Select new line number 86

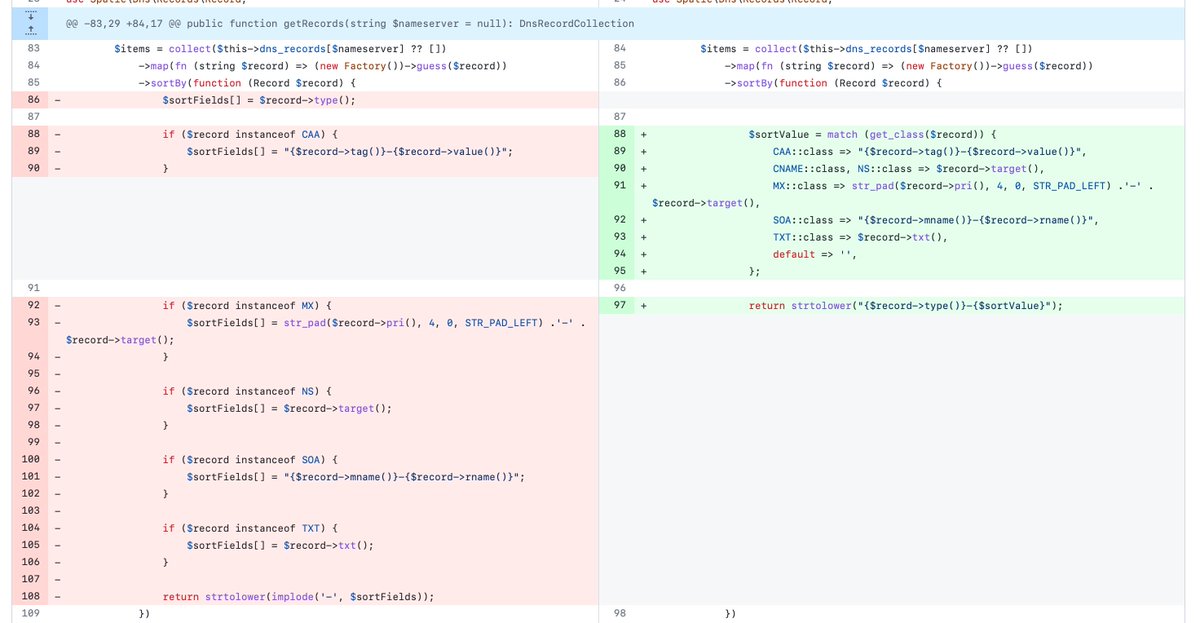619,82
